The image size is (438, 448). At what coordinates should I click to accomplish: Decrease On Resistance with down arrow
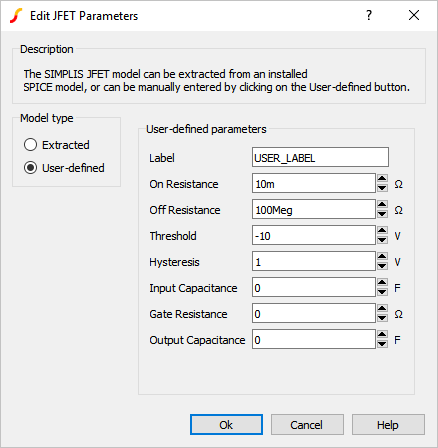point(382,188)
